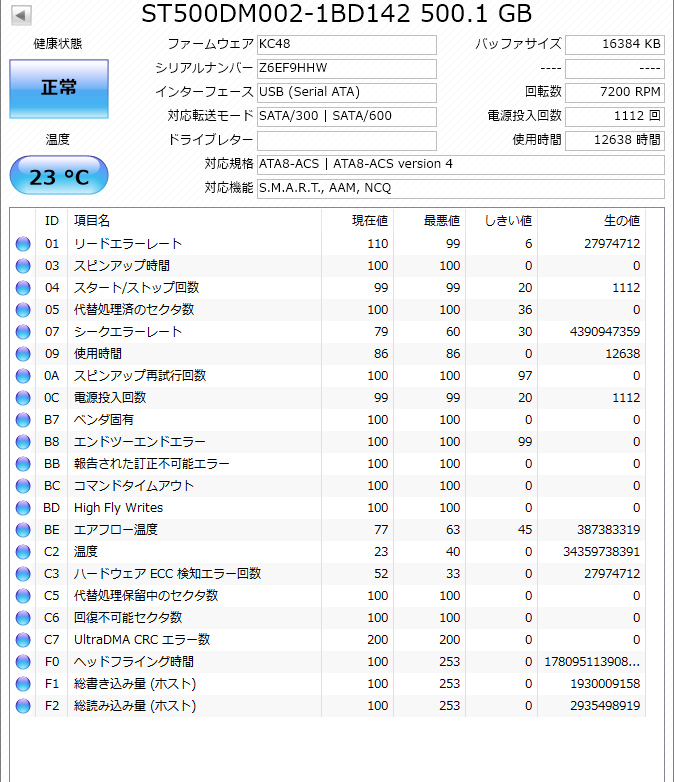Select the status icon for エアフロー温度
Viewport: 674px width, 782px height.
(23, 530)
